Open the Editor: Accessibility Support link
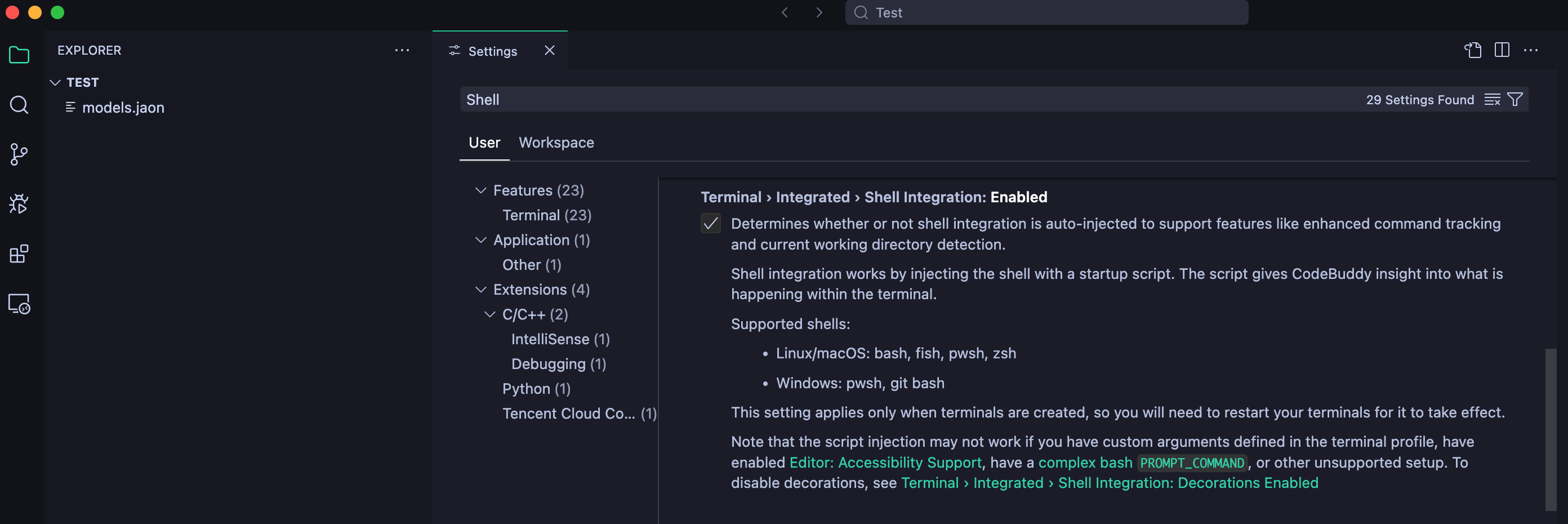1568x524 pixels. point(885,463)
